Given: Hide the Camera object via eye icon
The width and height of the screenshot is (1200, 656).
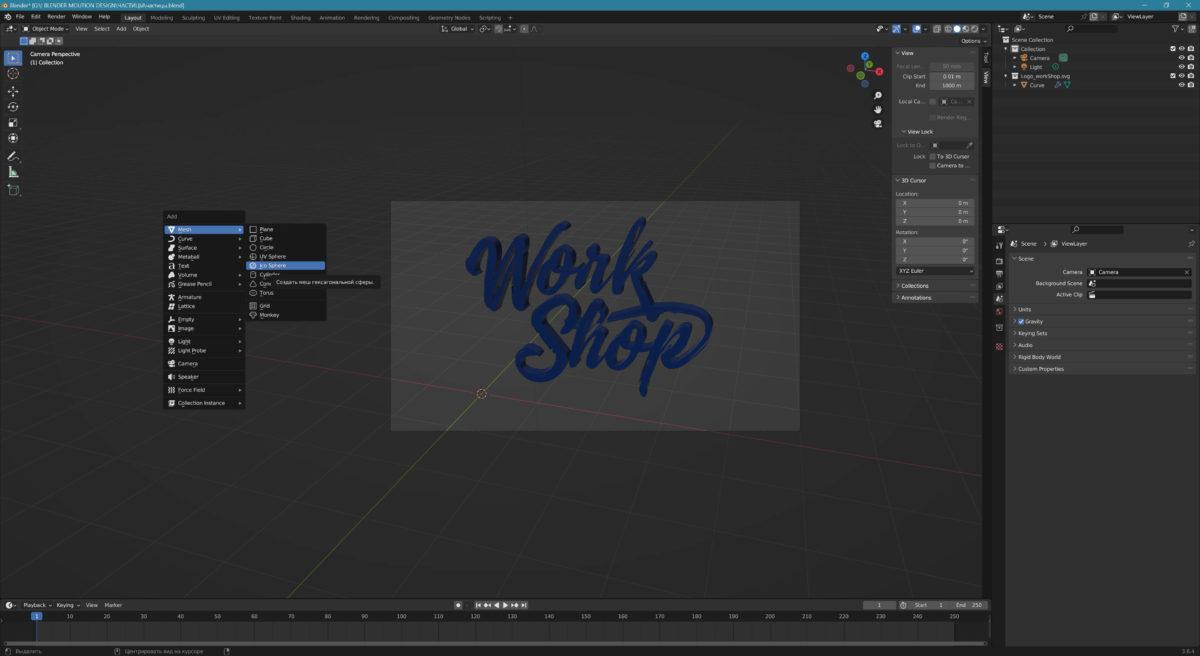Looking at the screenshot, I should (x=1181, y=58).
